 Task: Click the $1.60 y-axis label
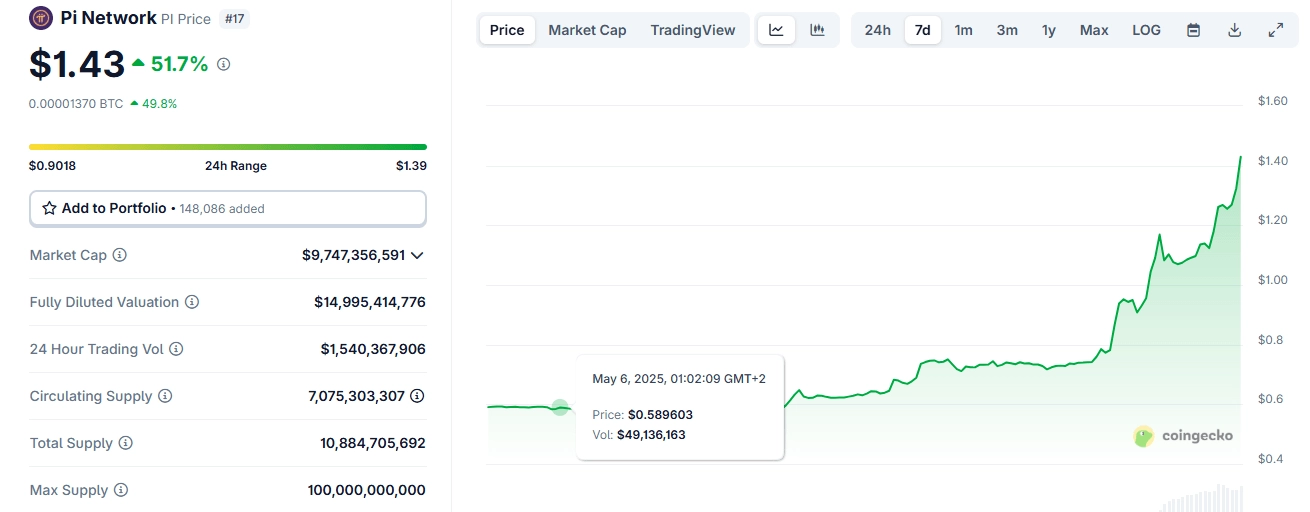coord(1272,100)
